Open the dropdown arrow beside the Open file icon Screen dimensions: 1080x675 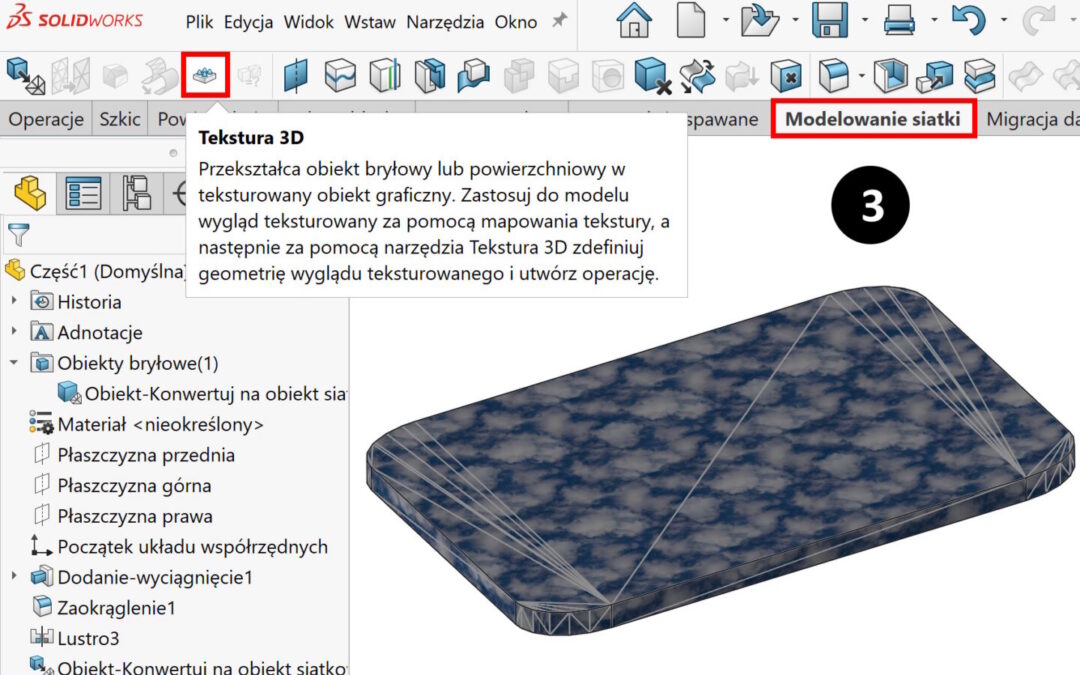(795, 21)
